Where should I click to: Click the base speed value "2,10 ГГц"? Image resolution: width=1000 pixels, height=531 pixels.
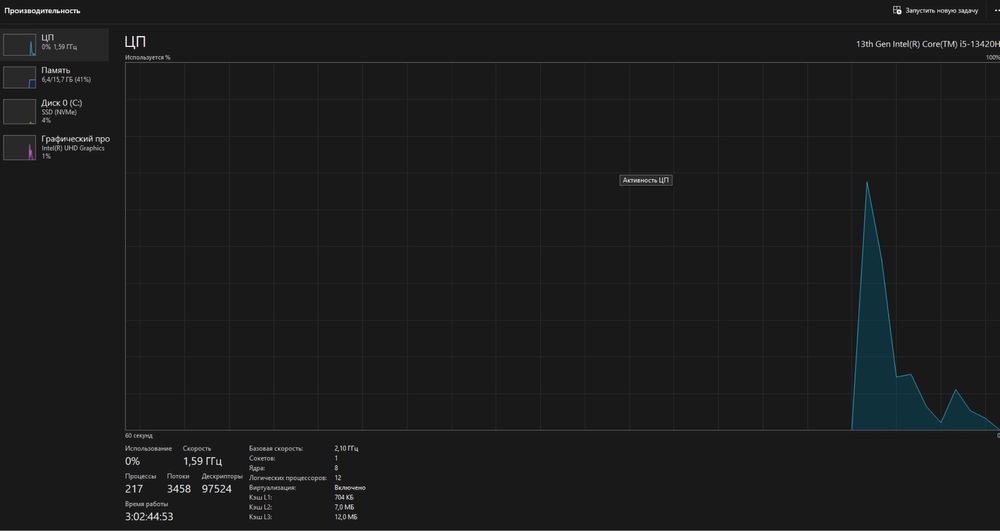click(346, 449)
